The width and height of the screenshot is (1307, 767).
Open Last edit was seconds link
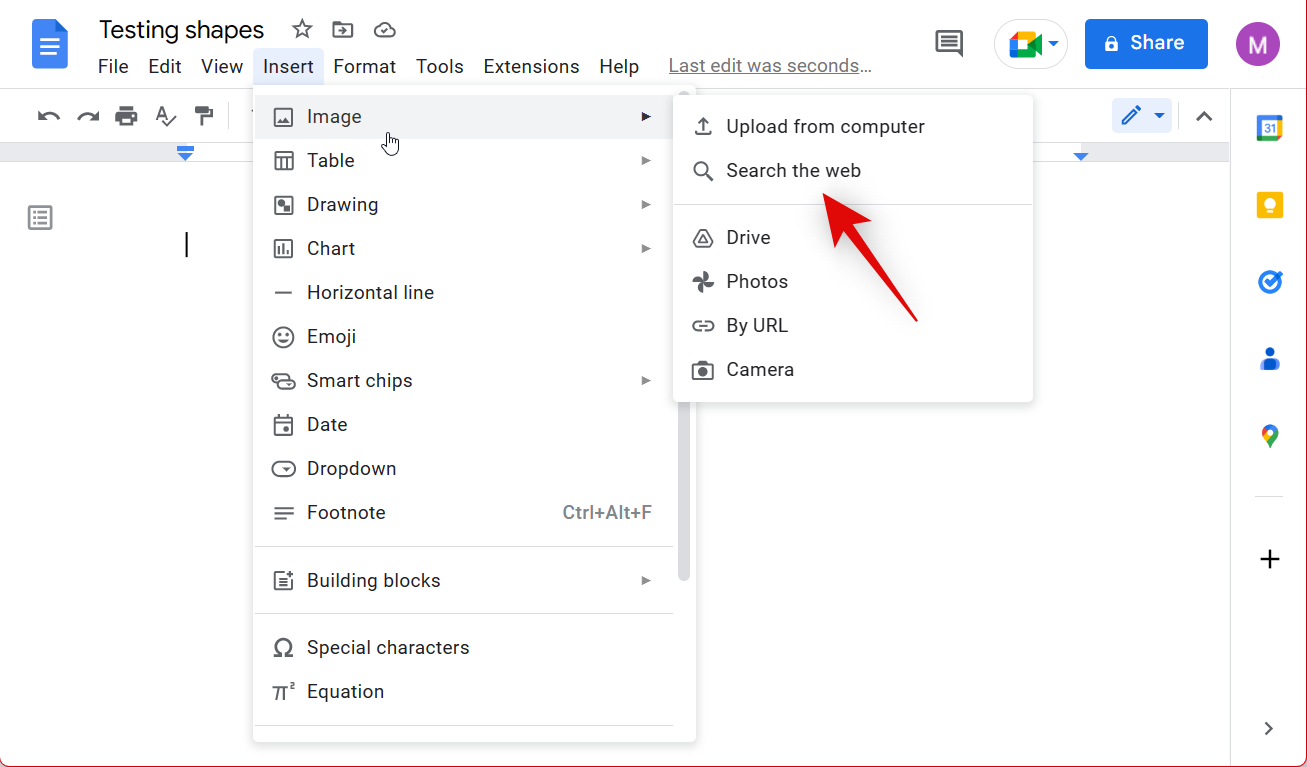(x=770, y=66)
